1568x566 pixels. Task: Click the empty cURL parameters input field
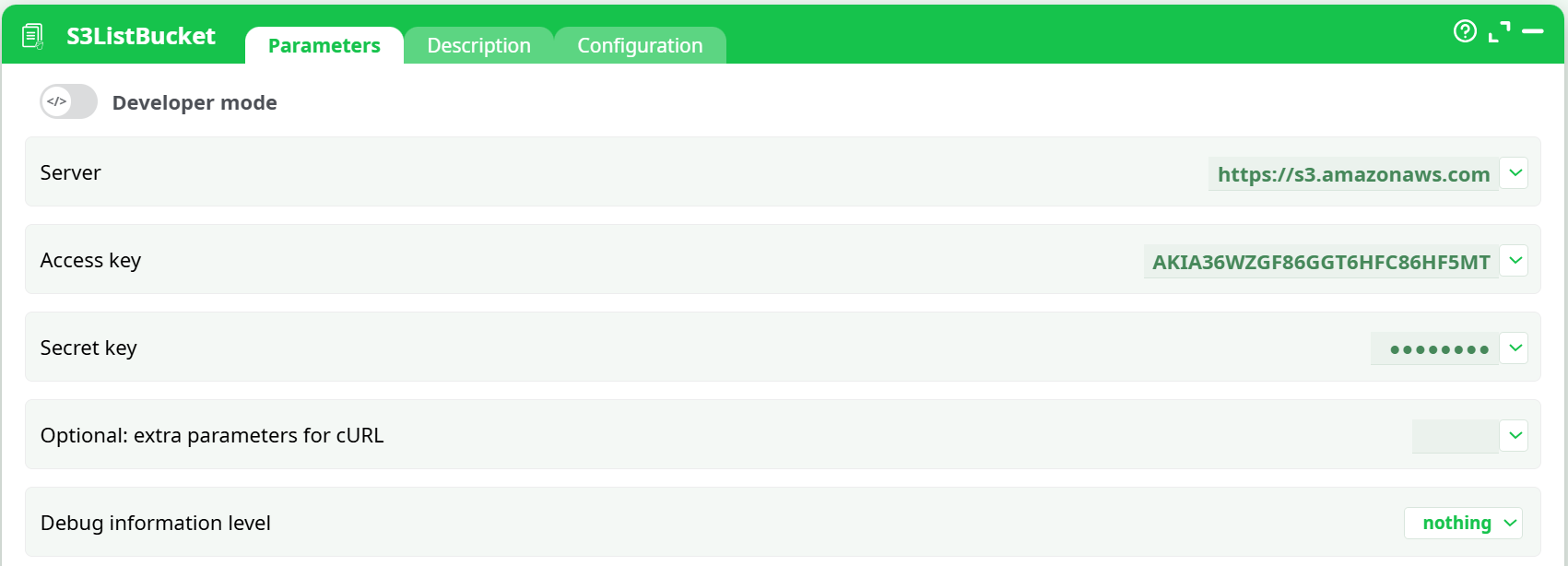tap(1455, 435)
